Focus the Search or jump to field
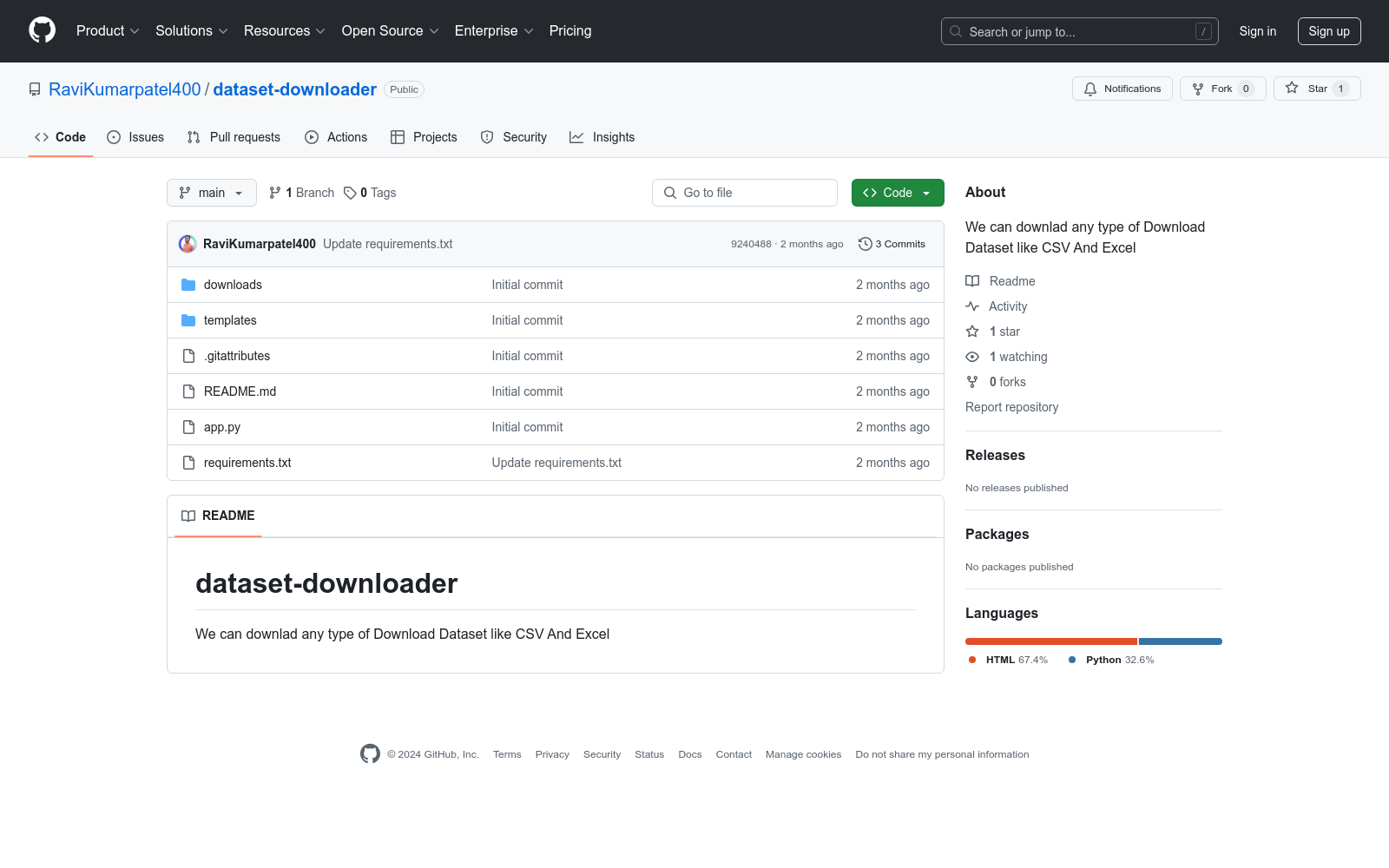The height and width of the screenshot is (868, 1389). tap(1080, 31)
